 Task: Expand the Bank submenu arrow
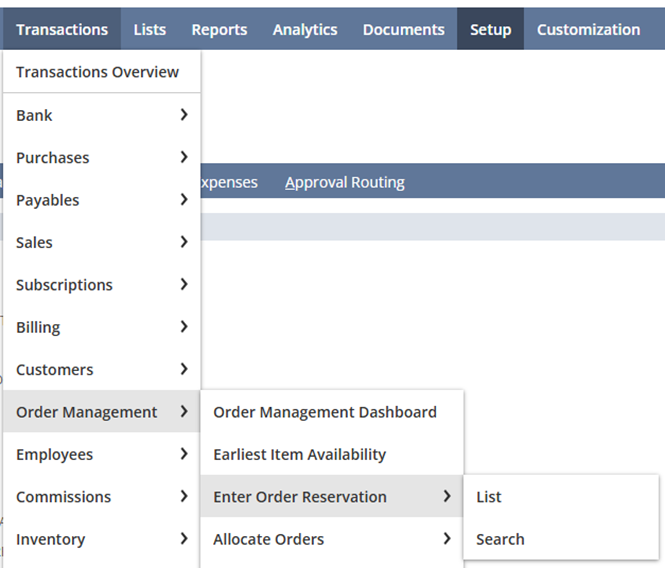(x=184, y=115)
